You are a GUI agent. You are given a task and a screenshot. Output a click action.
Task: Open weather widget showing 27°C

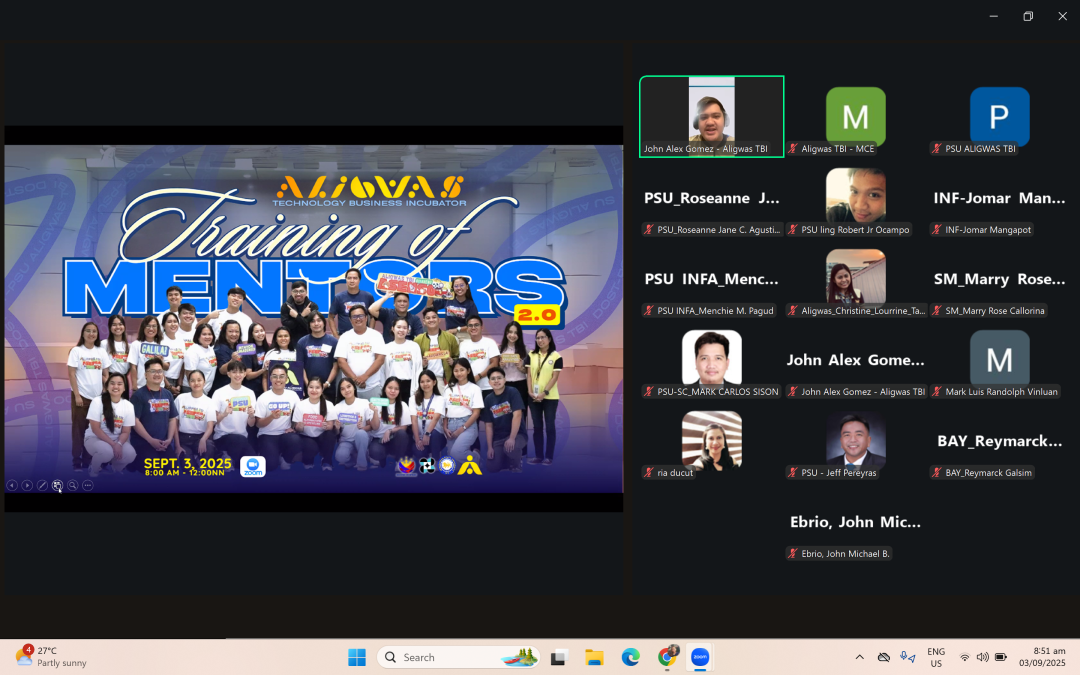coord(52,657)
